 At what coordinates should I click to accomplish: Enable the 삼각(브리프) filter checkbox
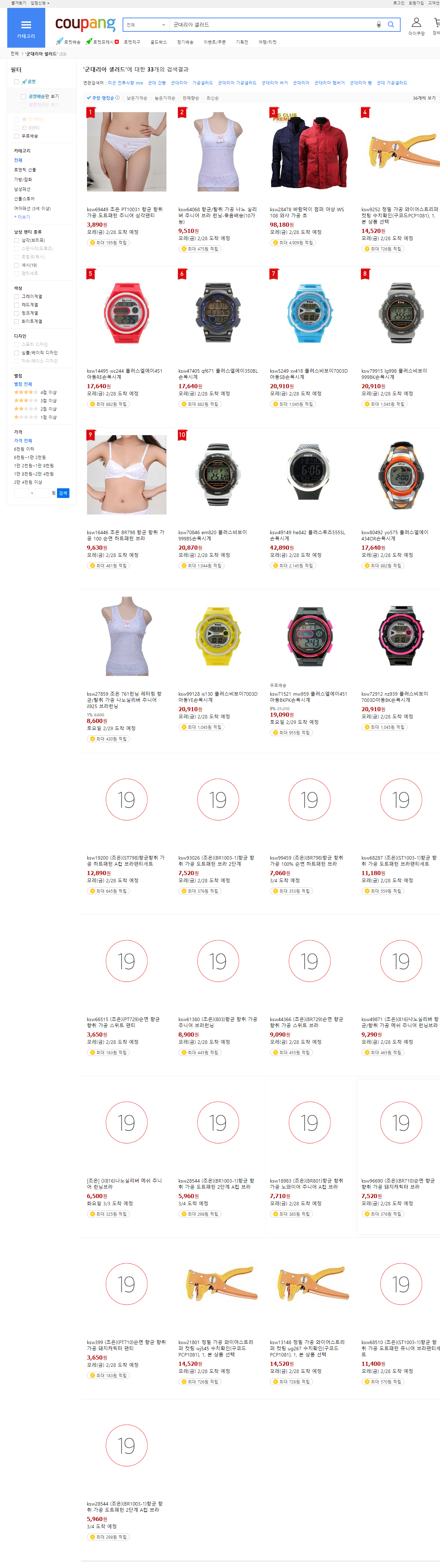(17, 241)
